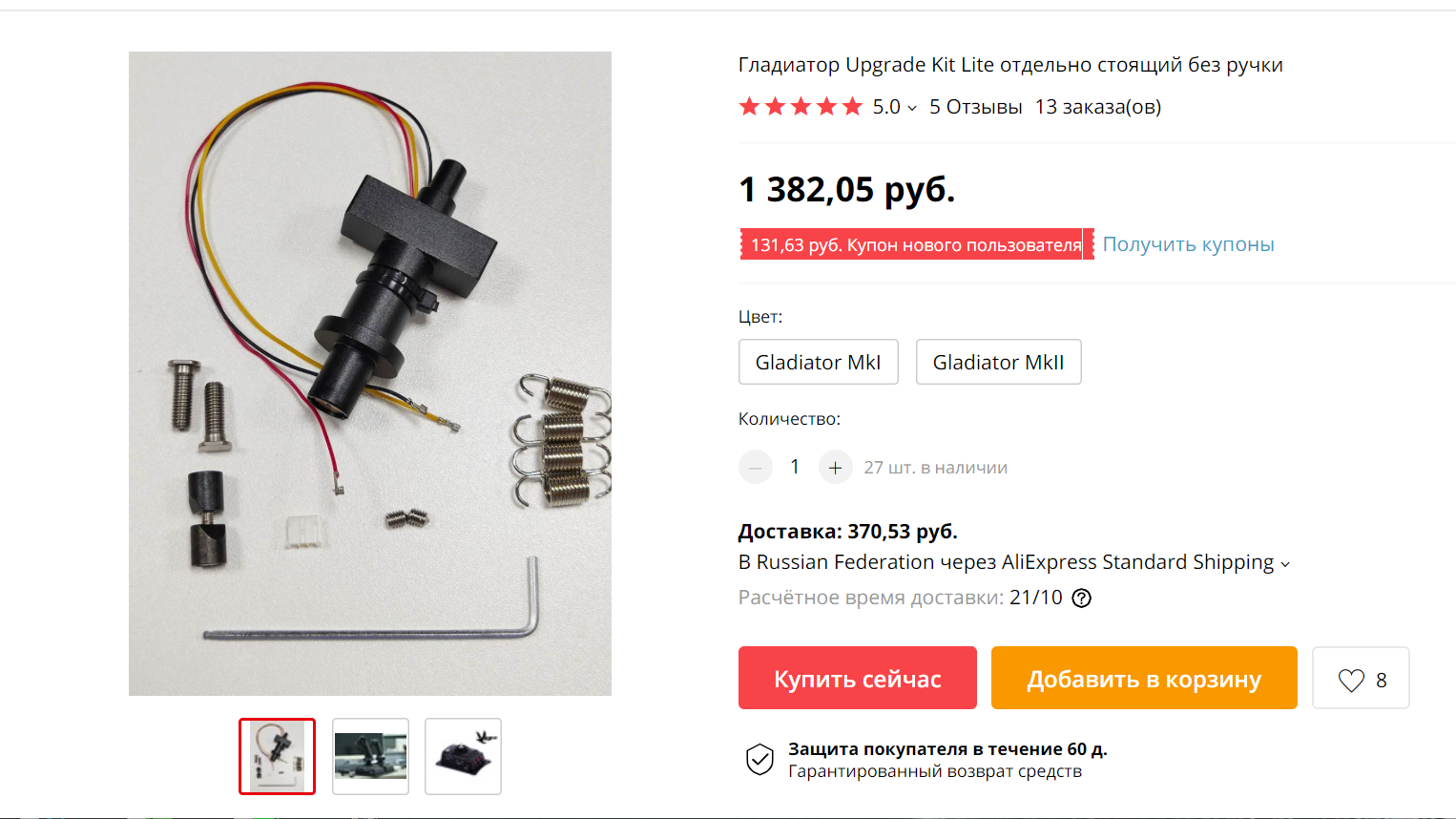Select the Gladiator MkII option

pos(998,362)
